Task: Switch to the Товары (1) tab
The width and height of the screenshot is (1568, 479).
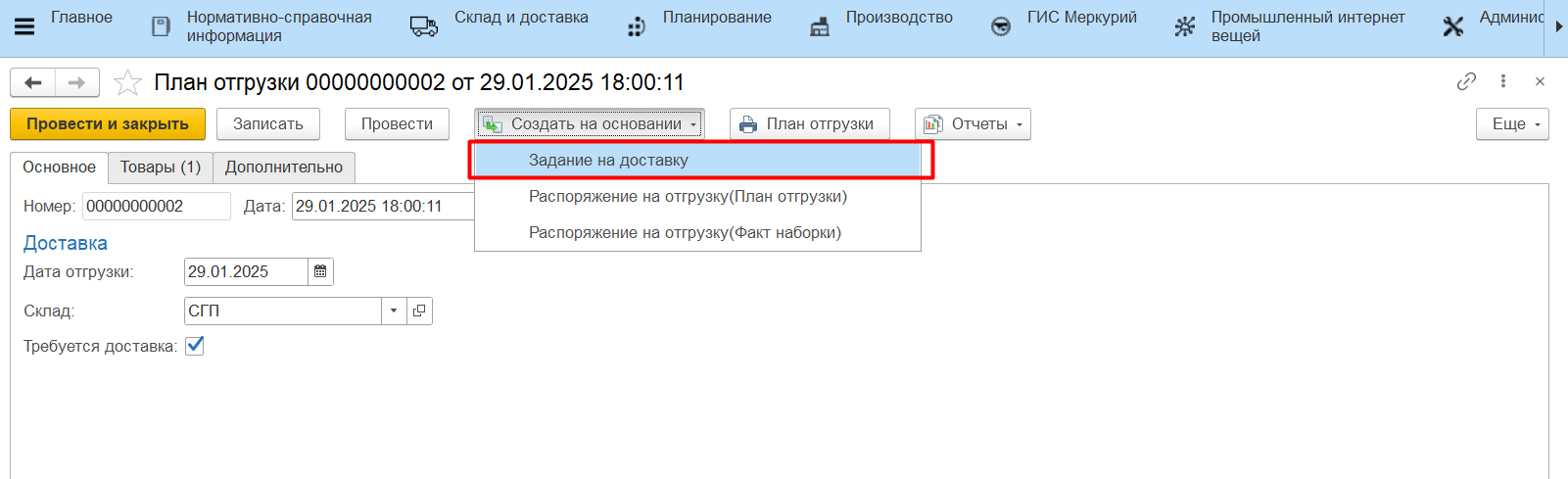Action: pyautogui.click(x=161, y=167)
